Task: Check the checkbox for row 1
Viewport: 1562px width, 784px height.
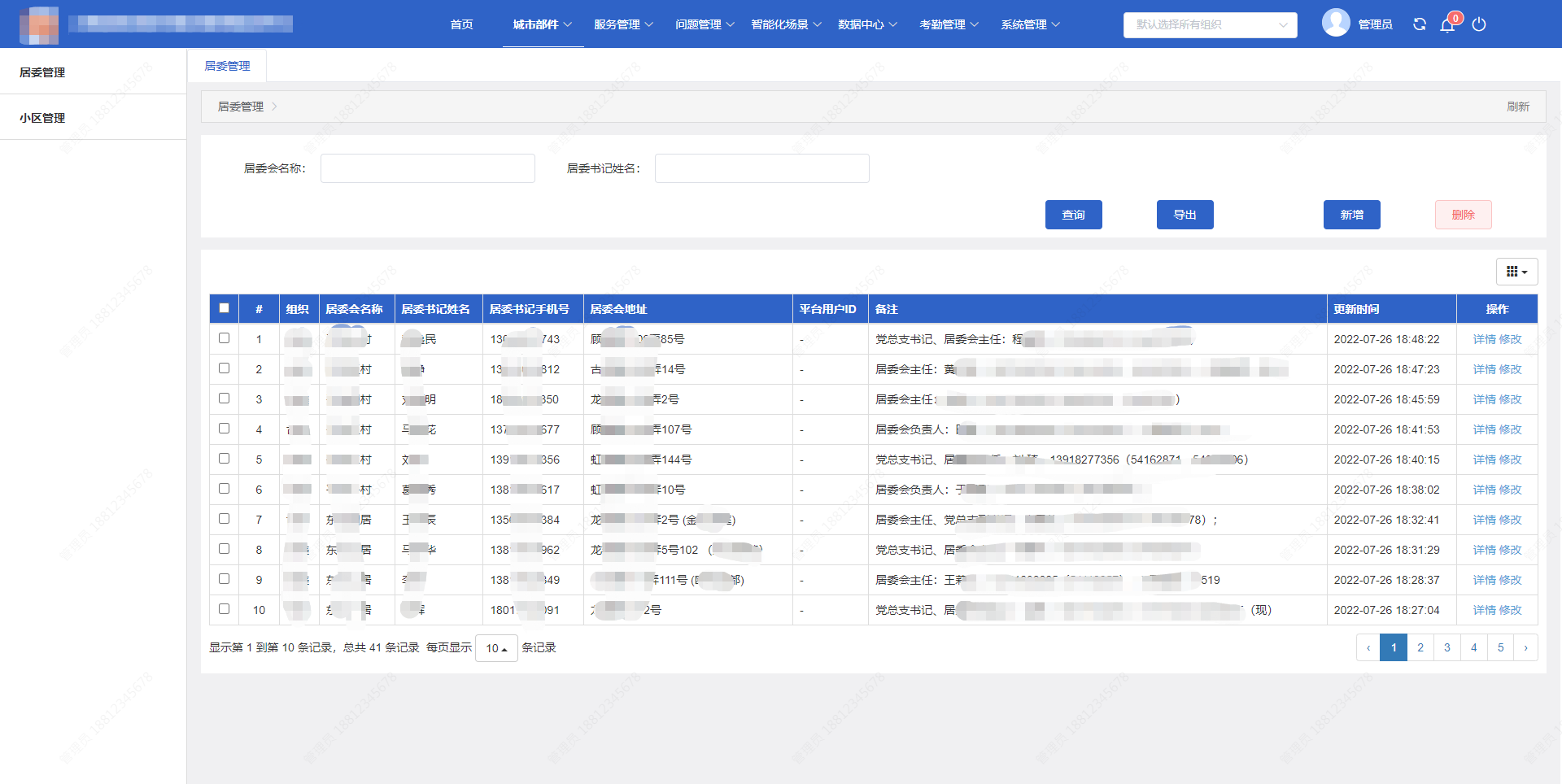Action: click(224, 338)
